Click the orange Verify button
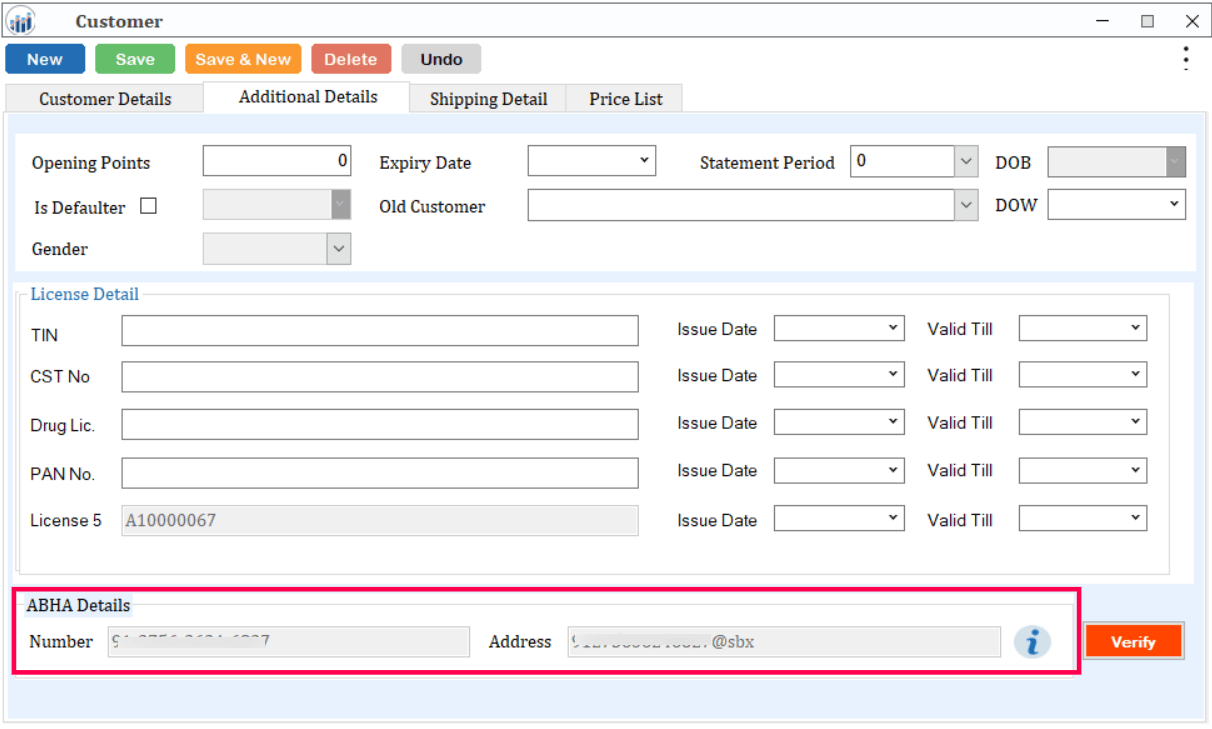 (x=1133, y=642)
